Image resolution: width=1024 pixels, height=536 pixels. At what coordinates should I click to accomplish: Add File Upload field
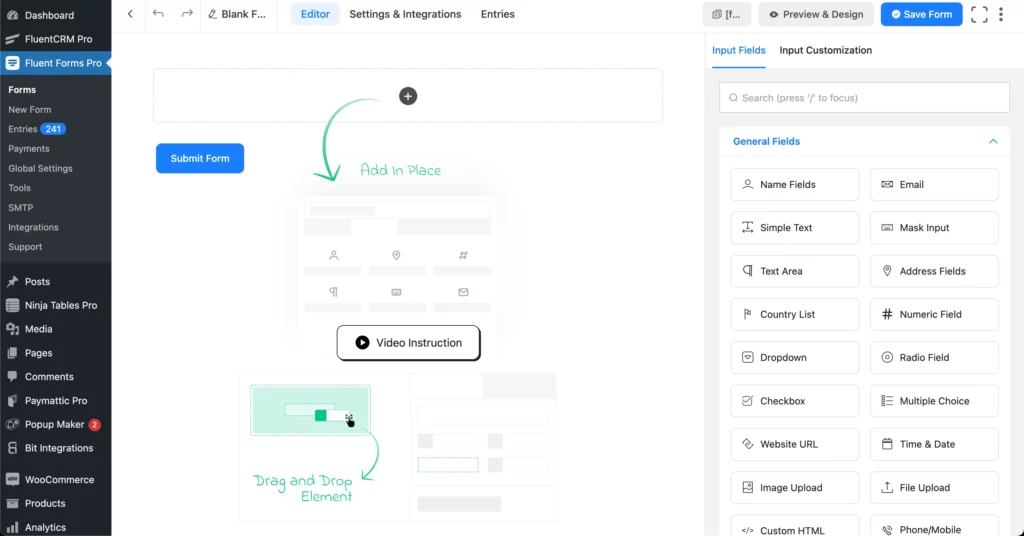coord(934,488)
